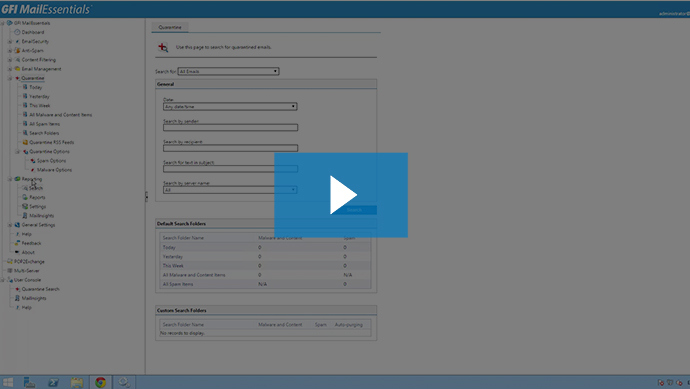This screenshot has height=389, width=690.
Task: Open Help below General Settings
Action: pyautogui.click(x=26, y=235)
